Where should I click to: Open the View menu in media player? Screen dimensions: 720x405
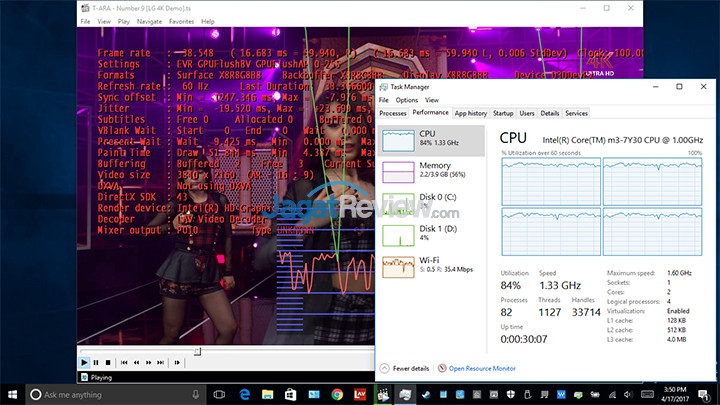point(104,22)
